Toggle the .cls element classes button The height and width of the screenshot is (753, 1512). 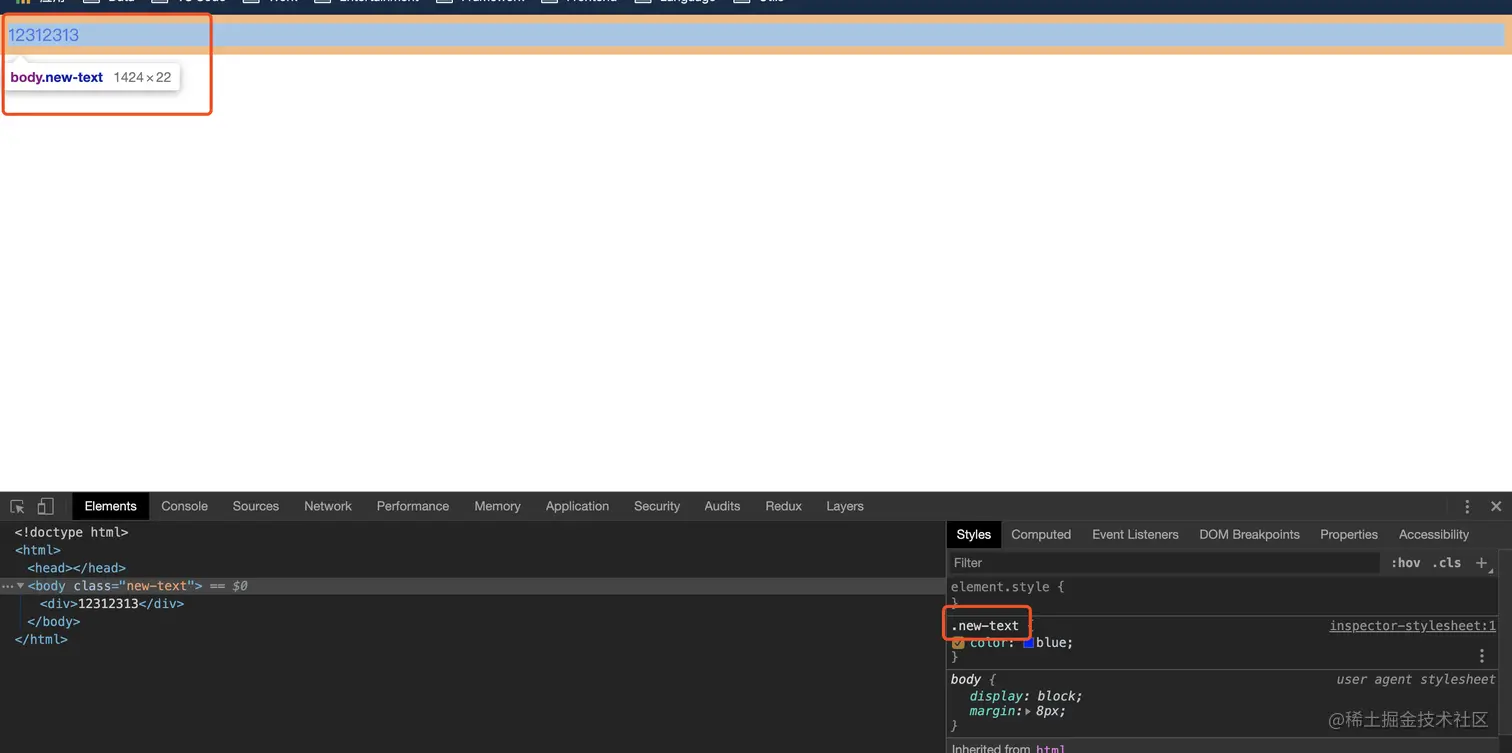[1446, 563]
